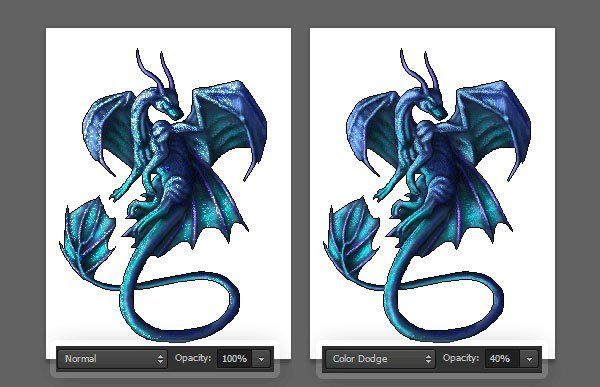
Task: Click the Opacity label next to 40%
Action: pyautogui.click(x=461, y=358)
